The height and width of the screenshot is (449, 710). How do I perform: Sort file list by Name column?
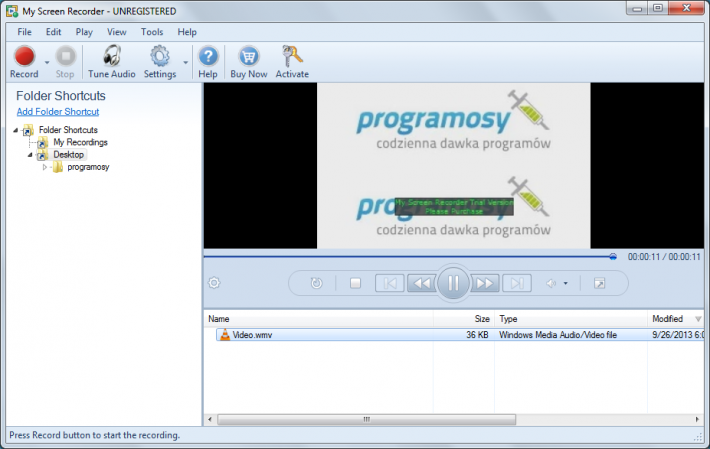(319, 319)
